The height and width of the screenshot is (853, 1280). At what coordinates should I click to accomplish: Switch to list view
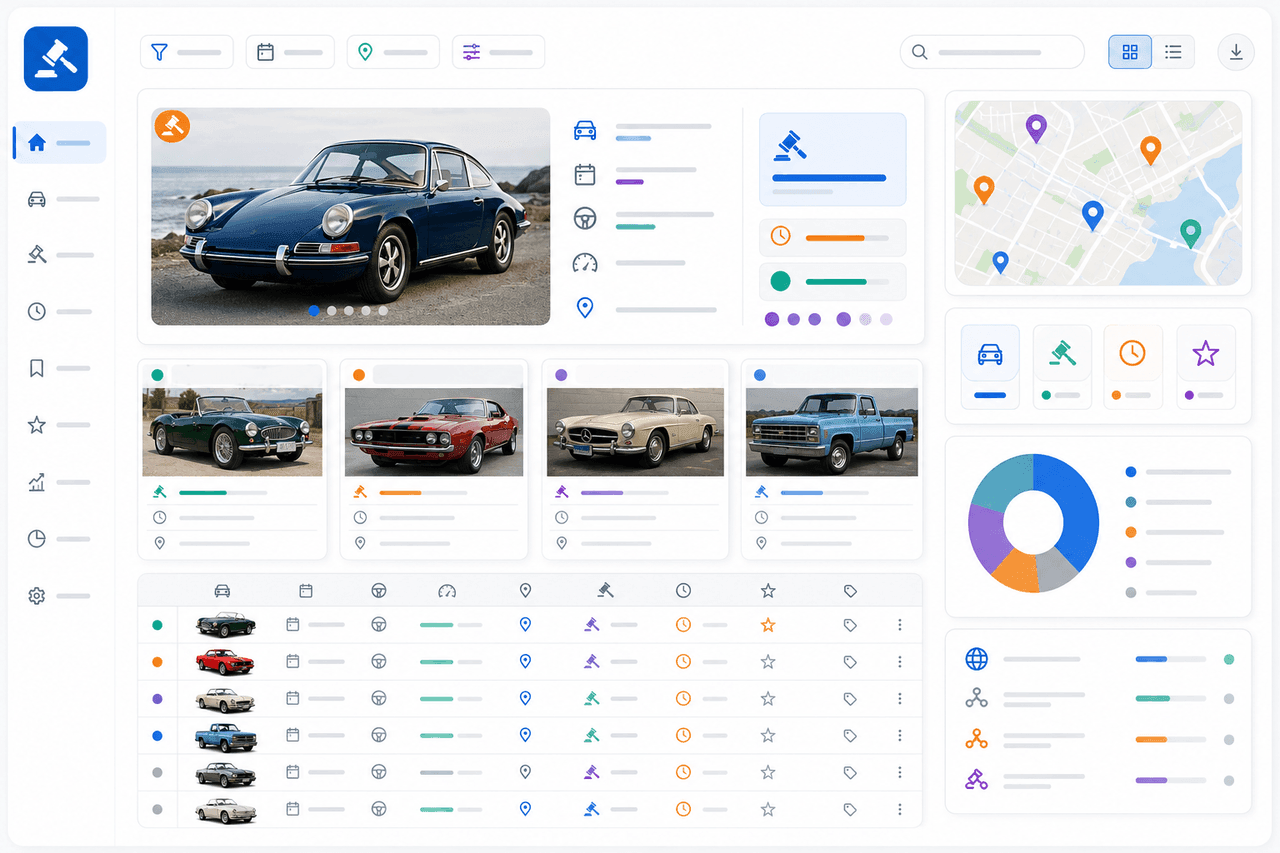pos(1174,52)
